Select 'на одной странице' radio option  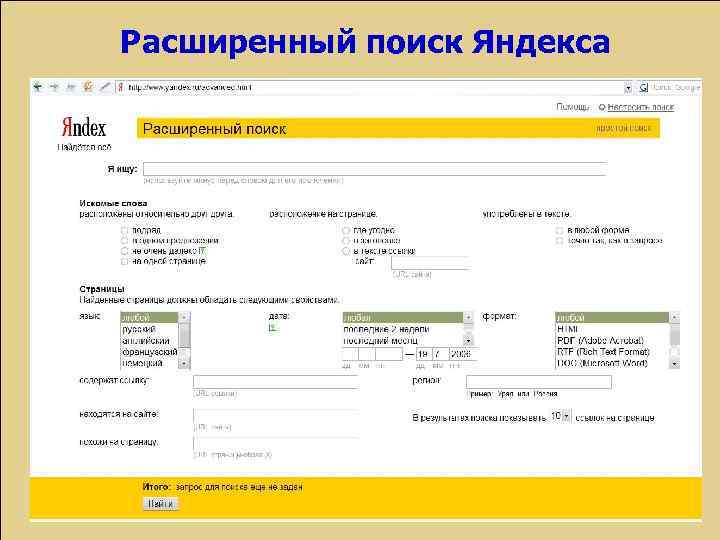pyautogui.click(x=124, y=261)
